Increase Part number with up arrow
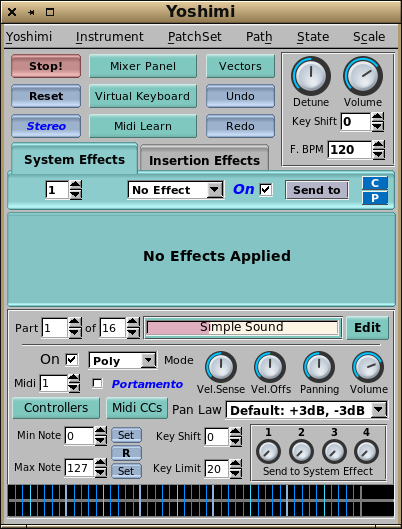Screen dimensions: 402x529 click(75, 323)
